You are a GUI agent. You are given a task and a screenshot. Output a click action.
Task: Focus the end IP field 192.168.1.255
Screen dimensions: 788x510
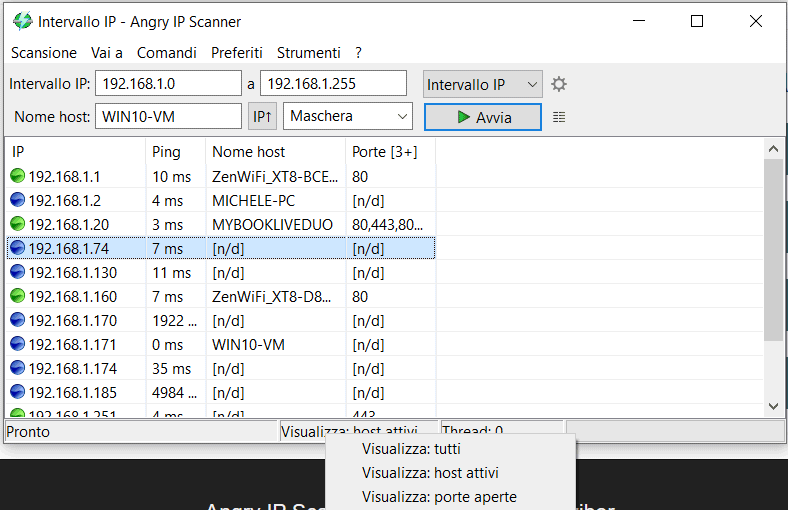[x=333, y=83]
